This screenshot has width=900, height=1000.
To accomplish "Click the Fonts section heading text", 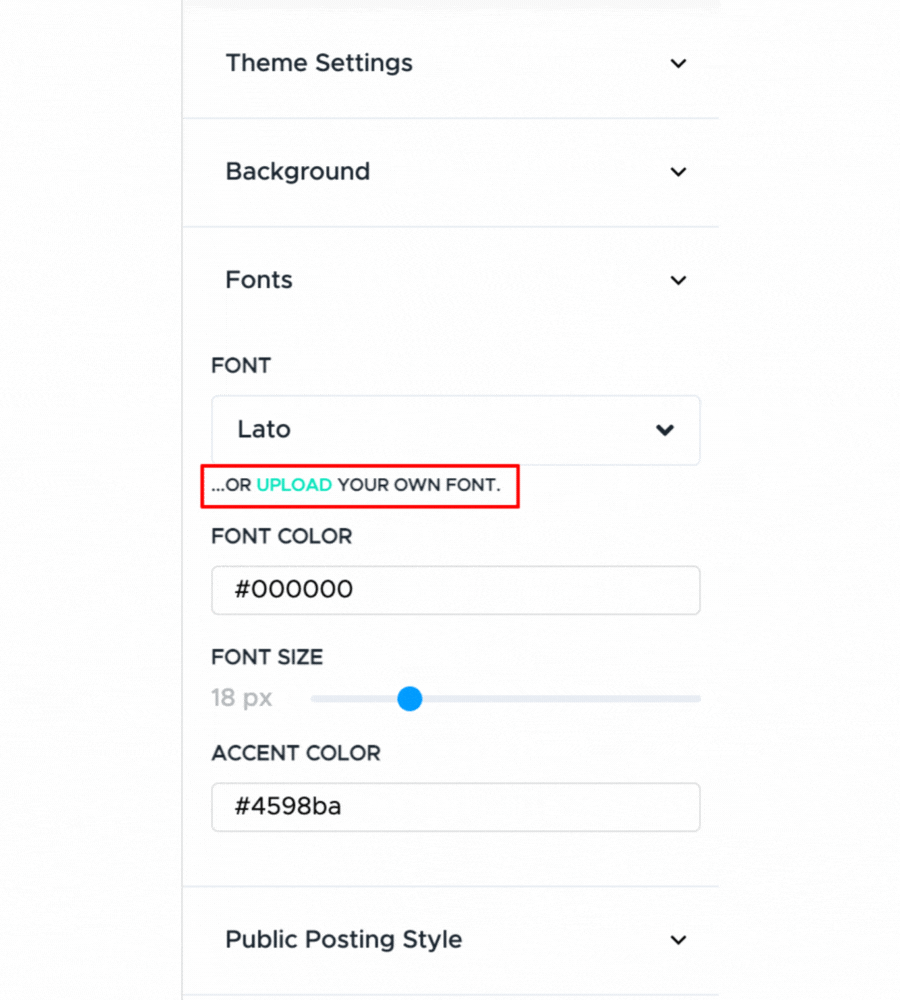I will tap(259, 280).
